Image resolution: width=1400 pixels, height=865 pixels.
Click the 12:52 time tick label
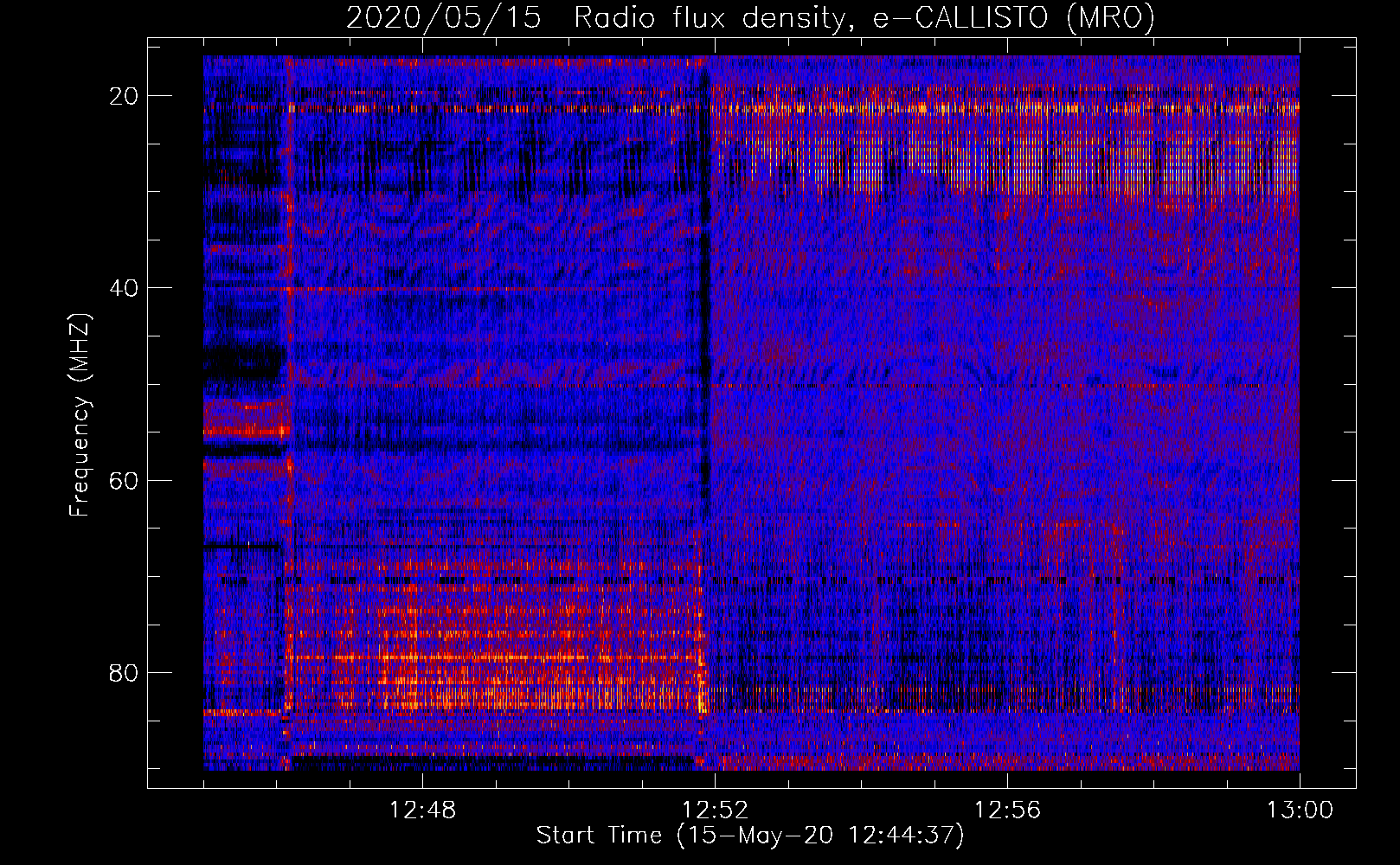tap(715, 811)
